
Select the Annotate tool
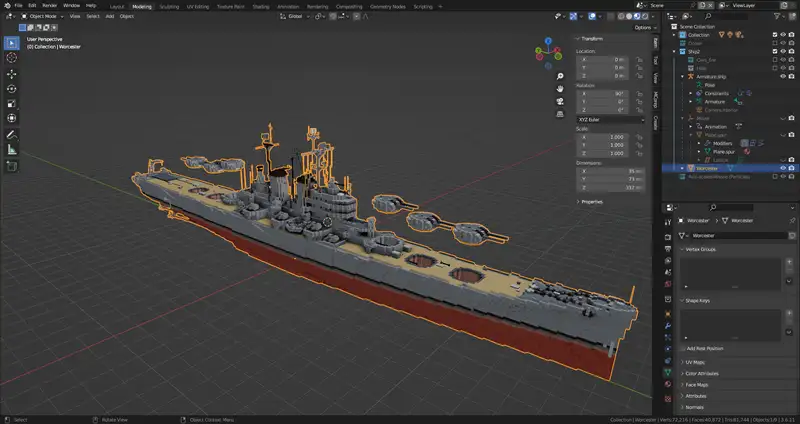pos(12,135)
